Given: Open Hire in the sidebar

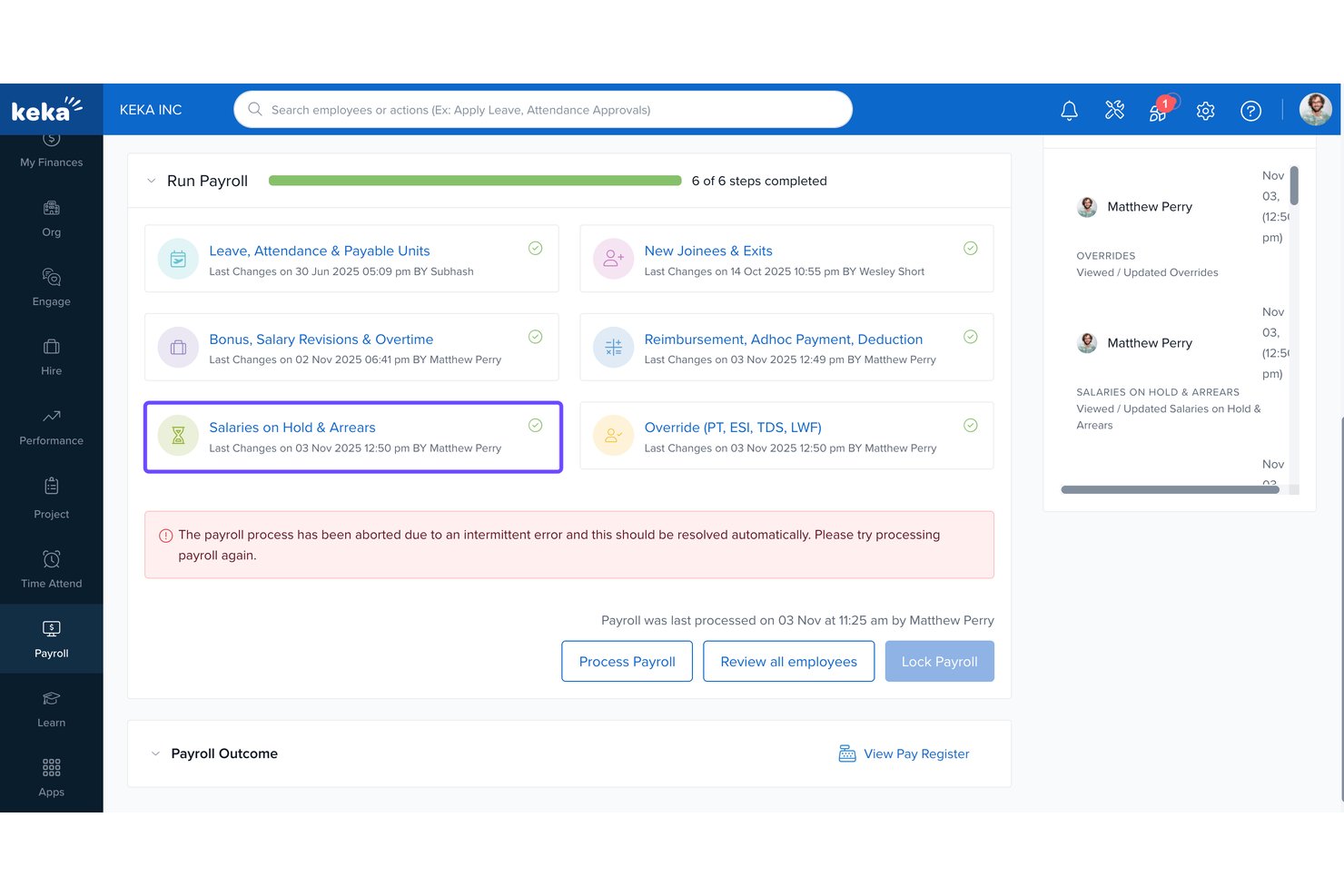Looking at the screenshot, I should pyautogui.click(x=52, y=358).
